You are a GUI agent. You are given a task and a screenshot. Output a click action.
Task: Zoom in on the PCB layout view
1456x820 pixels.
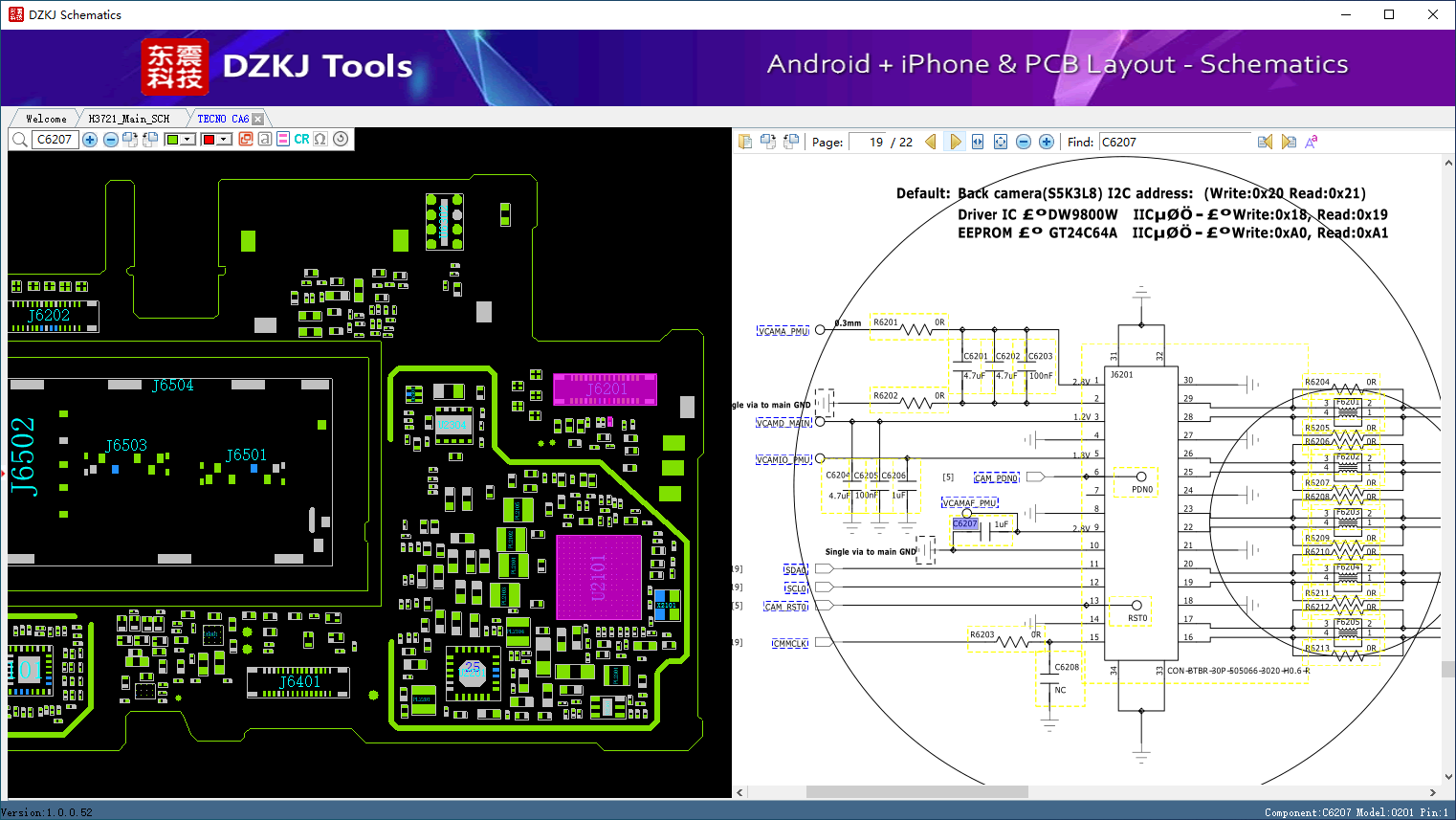[90, 140]
